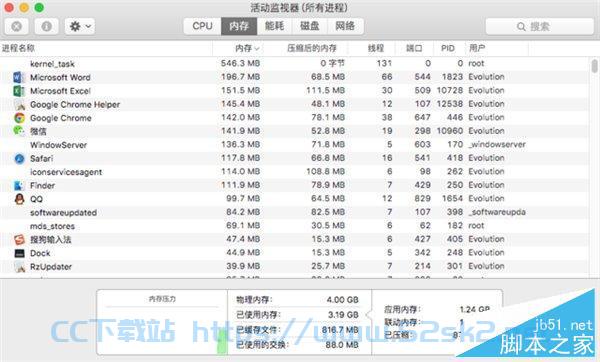The image size is (600, 362).
Task: Click the 已使用内存 3.19 GB value
Action: [x=343, y=315]
